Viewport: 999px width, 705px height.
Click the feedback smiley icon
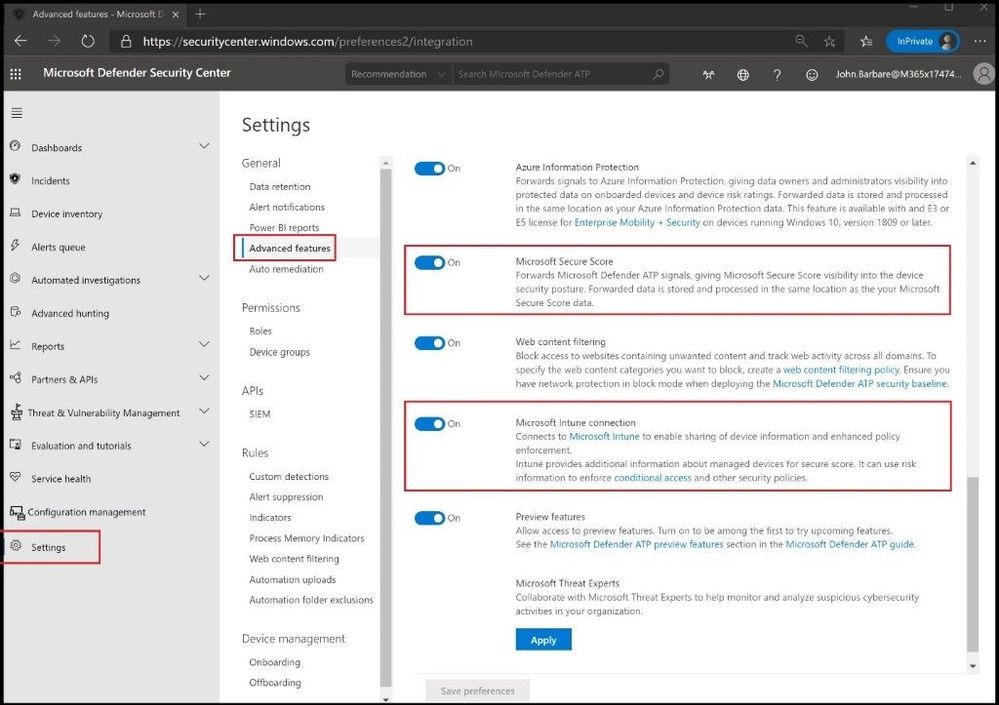[x=812, y=75]
